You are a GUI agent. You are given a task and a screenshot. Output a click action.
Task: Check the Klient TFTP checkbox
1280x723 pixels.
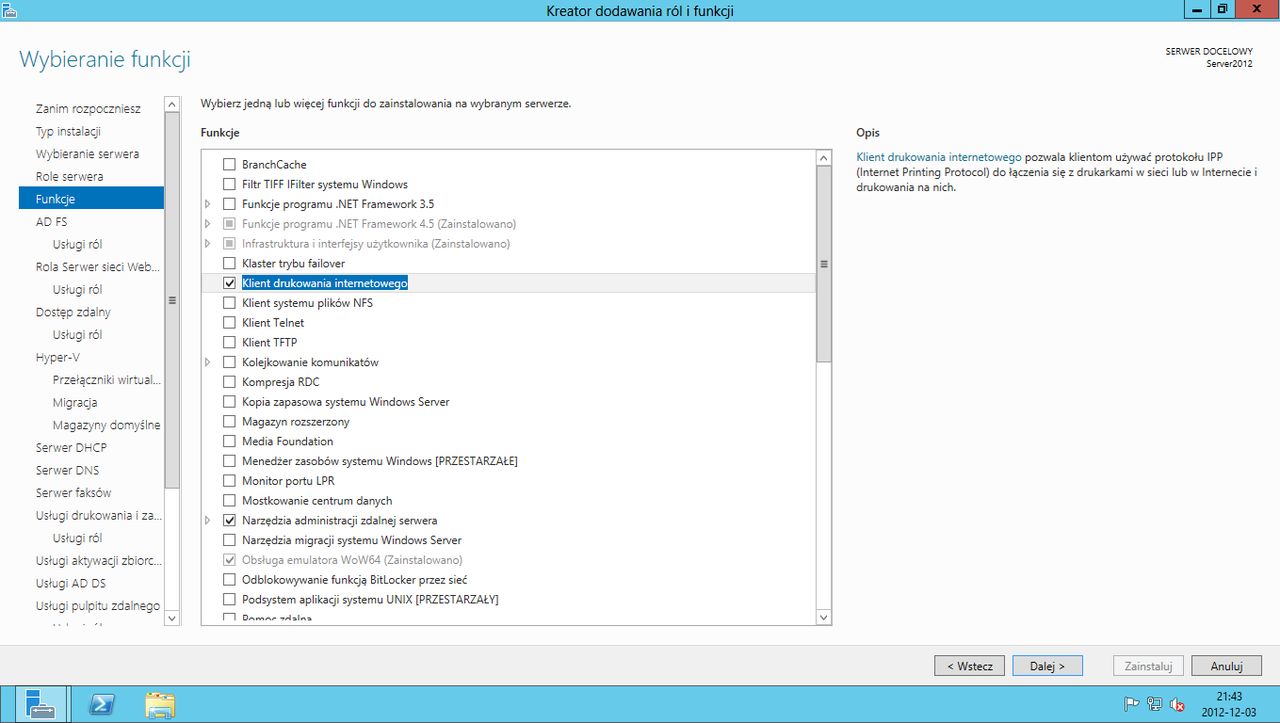tap(229, 342)
